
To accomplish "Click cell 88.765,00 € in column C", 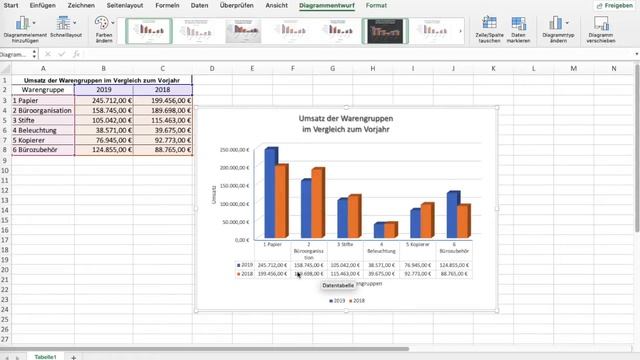I will [x=162, y=150].
